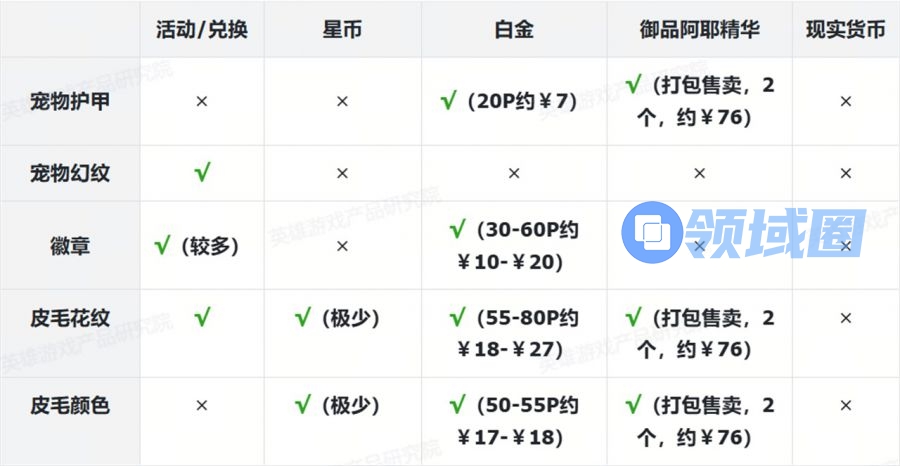Click the green checkmark in 宠物幻纹 row

point(202,173)
